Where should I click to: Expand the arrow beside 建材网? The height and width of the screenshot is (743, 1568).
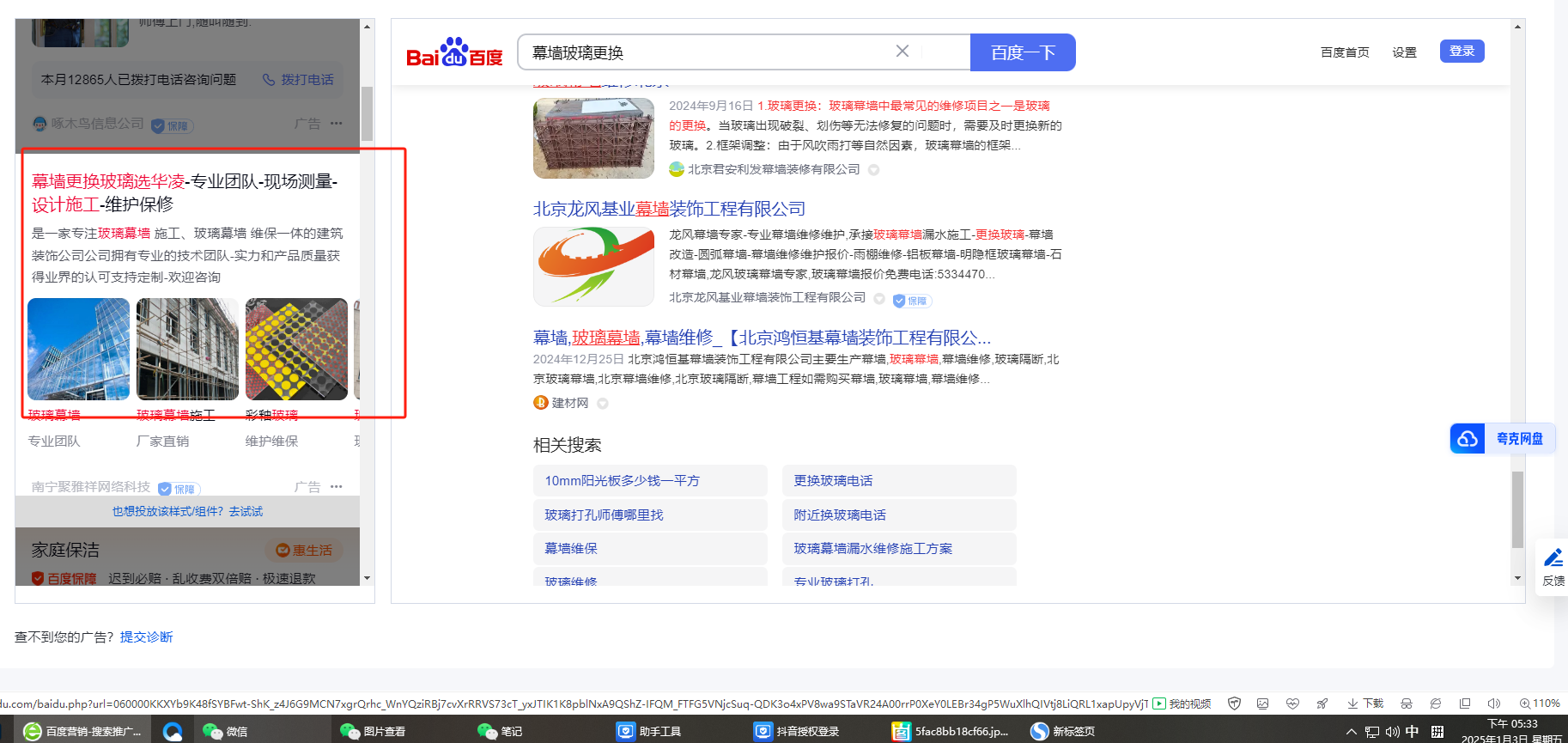coord(603,404)
